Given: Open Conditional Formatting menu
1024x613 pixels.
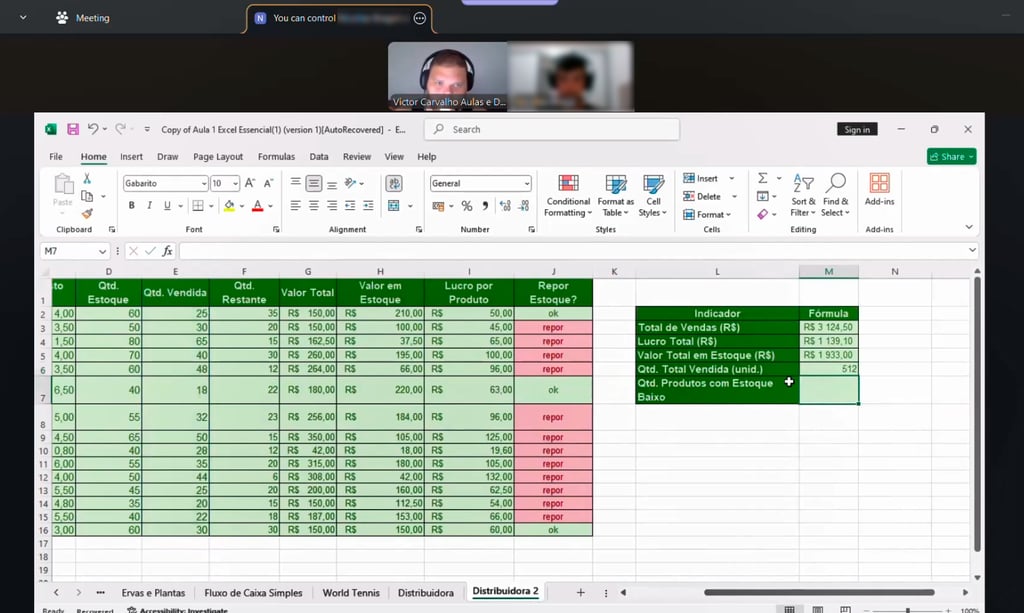Looking at the screenshot, I should pyautogui.click(x=568, y=195).
